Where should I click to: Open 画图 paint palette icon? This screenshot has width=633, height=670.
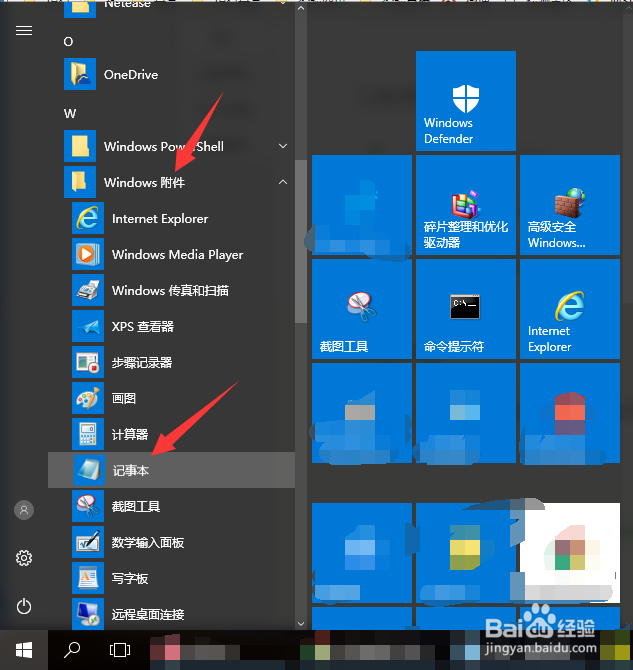click(x=88, y=398)
